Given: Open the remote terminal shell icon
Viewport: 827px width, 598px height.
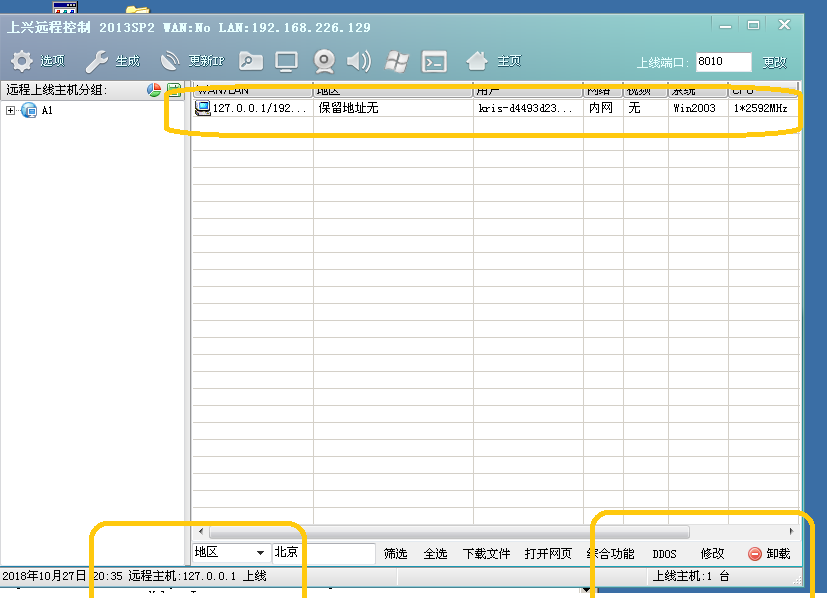Looking at the screenshot, I should pyautogui.click(x=434, y=62).
